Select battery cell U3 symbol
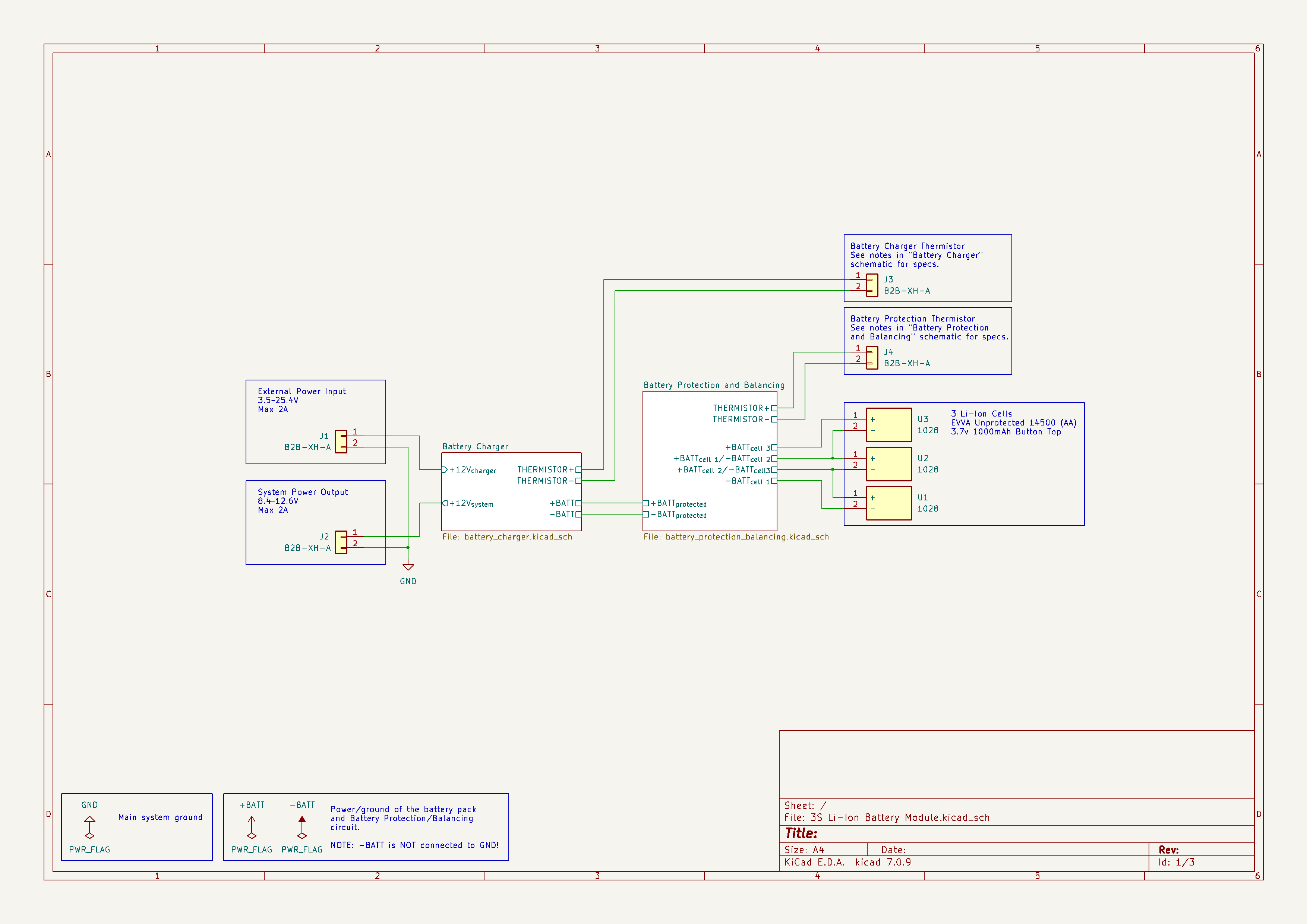 (888, 424)
